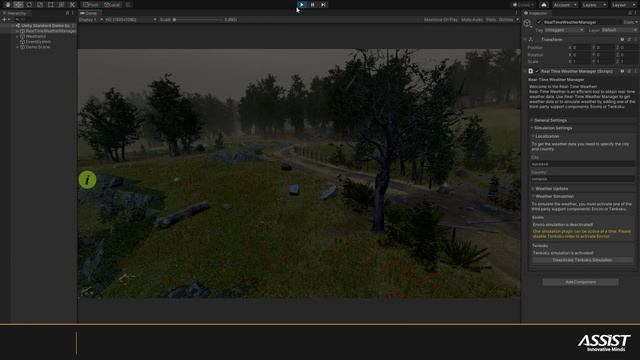Open the Transform component presets icon
The height and width of the screenshot is (360, 640).
click(629, 40)
